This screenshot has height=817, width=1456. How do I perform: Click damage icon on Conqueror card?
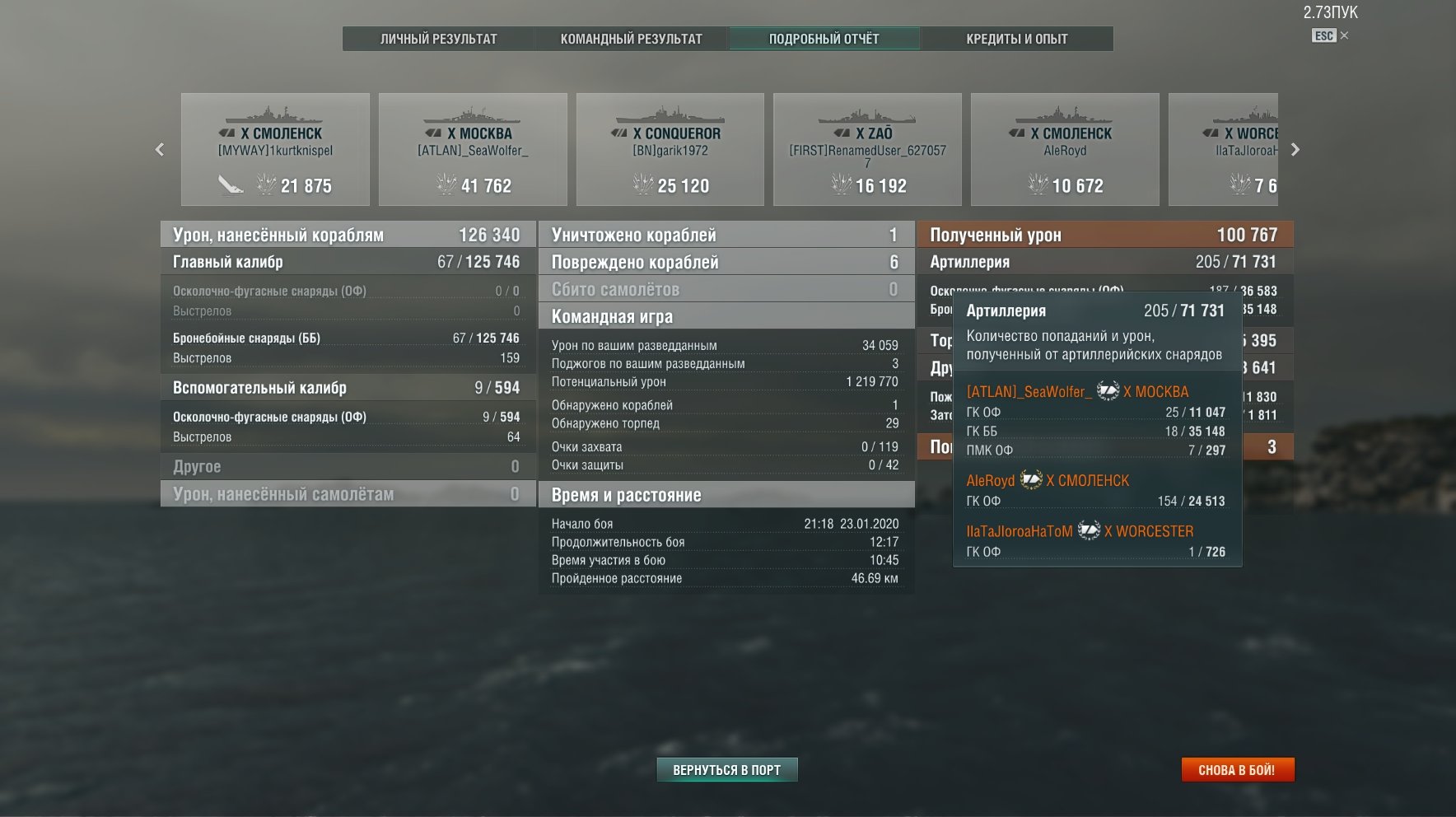point(643,184)
